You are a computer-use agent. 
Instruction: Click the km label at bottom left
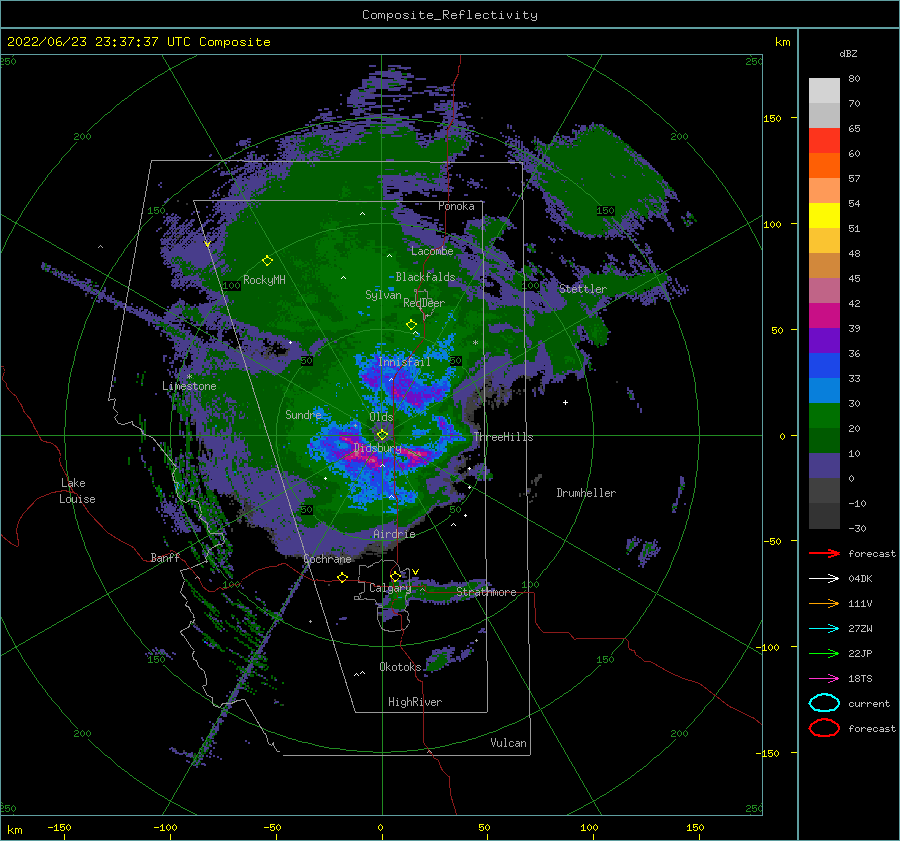click(15, 830)
